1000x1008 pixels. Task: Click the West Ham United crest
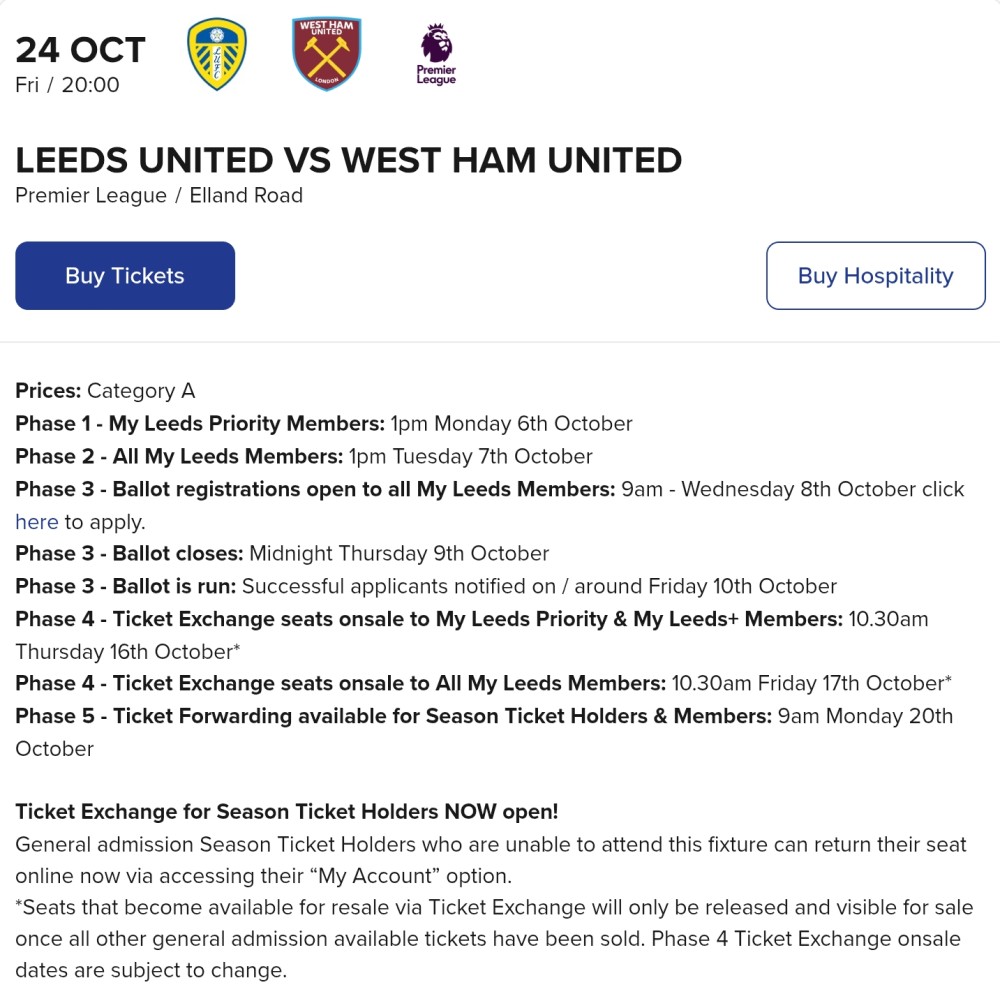[327, 54]
